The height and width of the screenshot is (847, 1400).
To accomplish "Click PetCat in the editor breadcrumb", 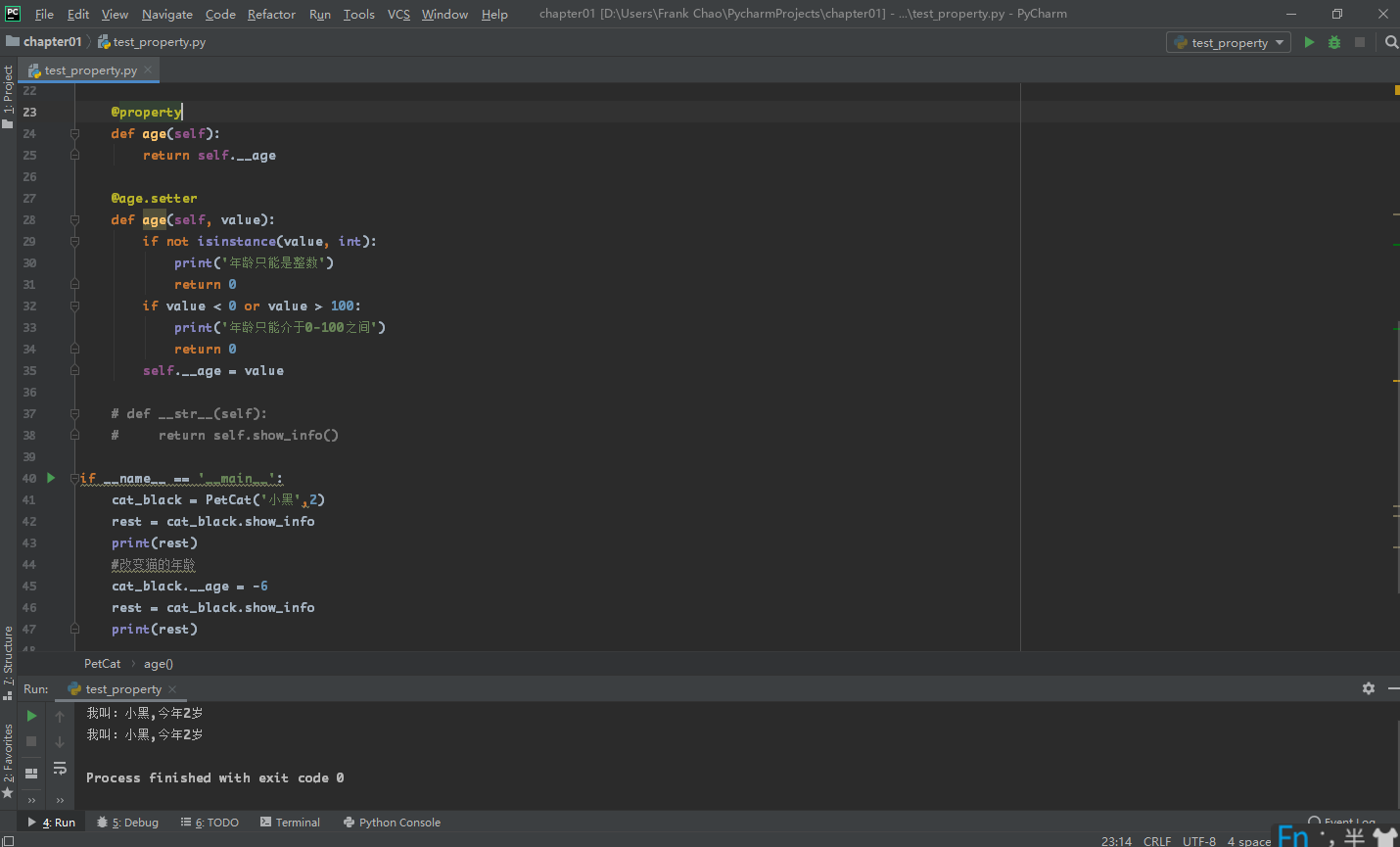I will tap(102, 663).
